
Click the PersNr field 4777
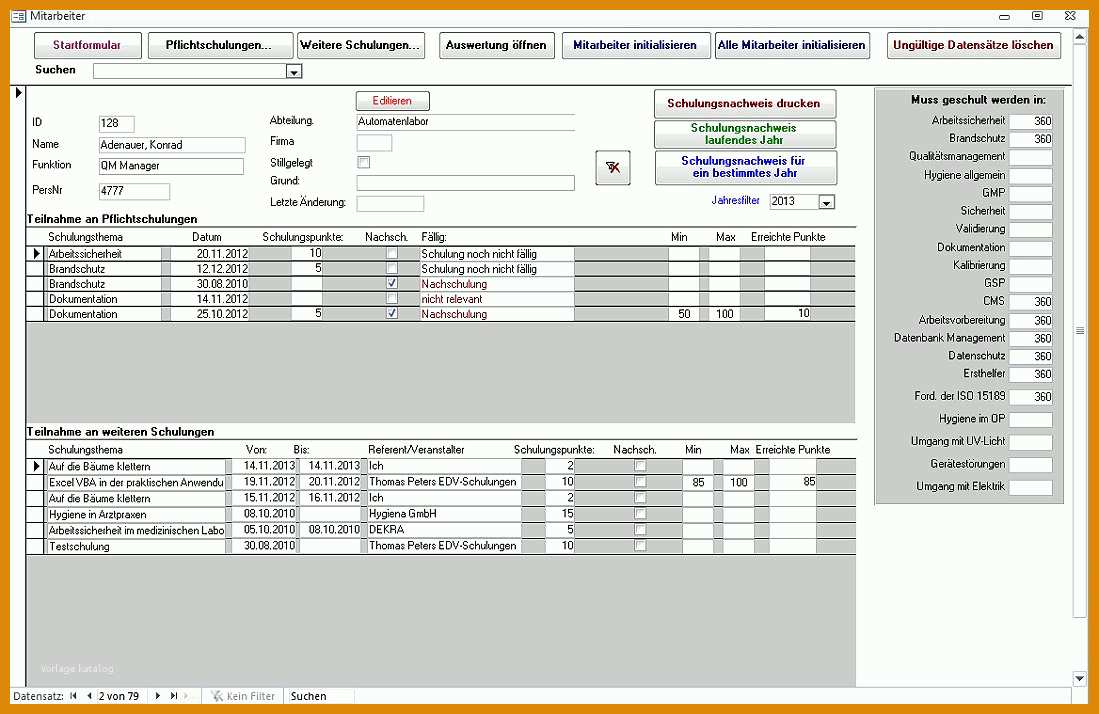click(134, 191)
